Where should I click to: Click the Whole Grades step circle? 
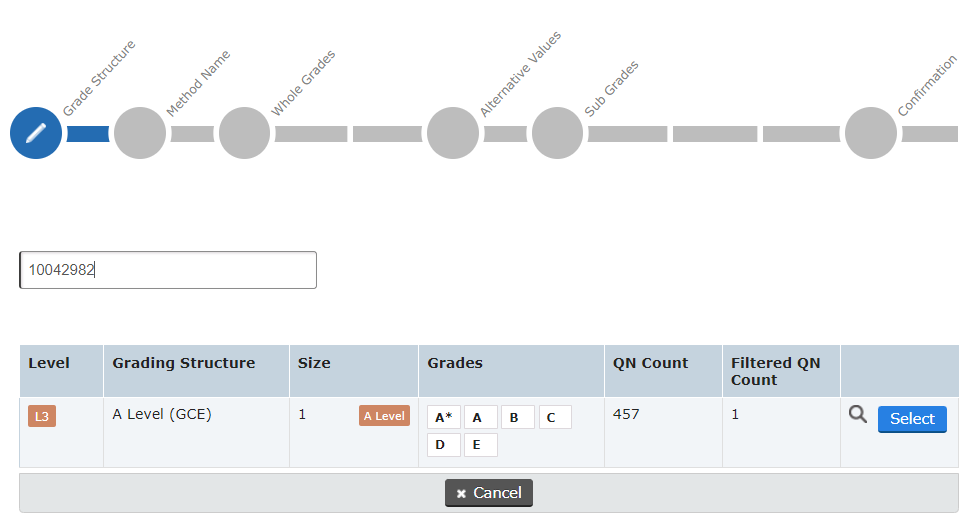pos(244,133)
